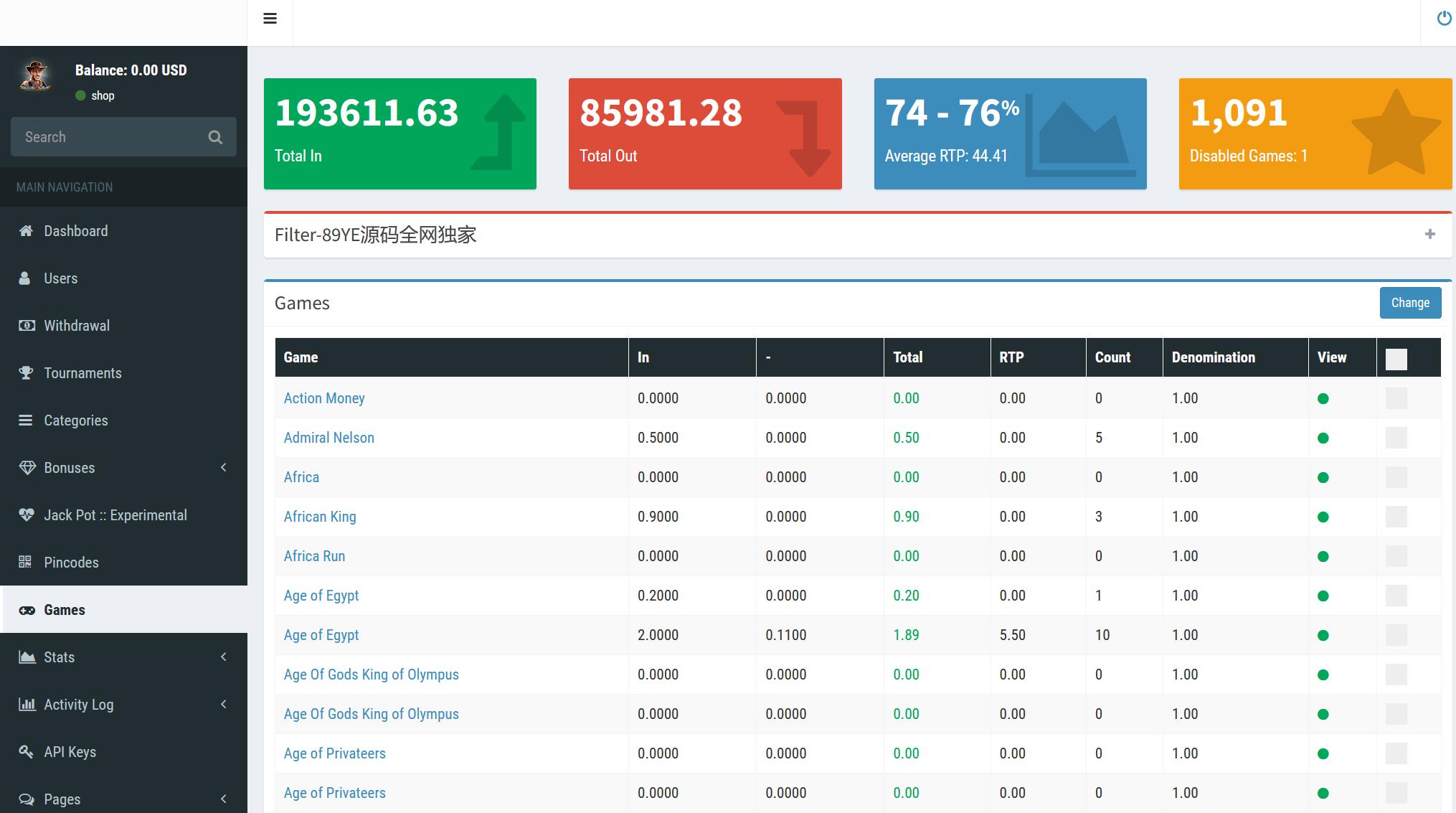Tick the select-all checkbox in table header
Viewport: 1456px width, 813px height.
(1396, 359)
